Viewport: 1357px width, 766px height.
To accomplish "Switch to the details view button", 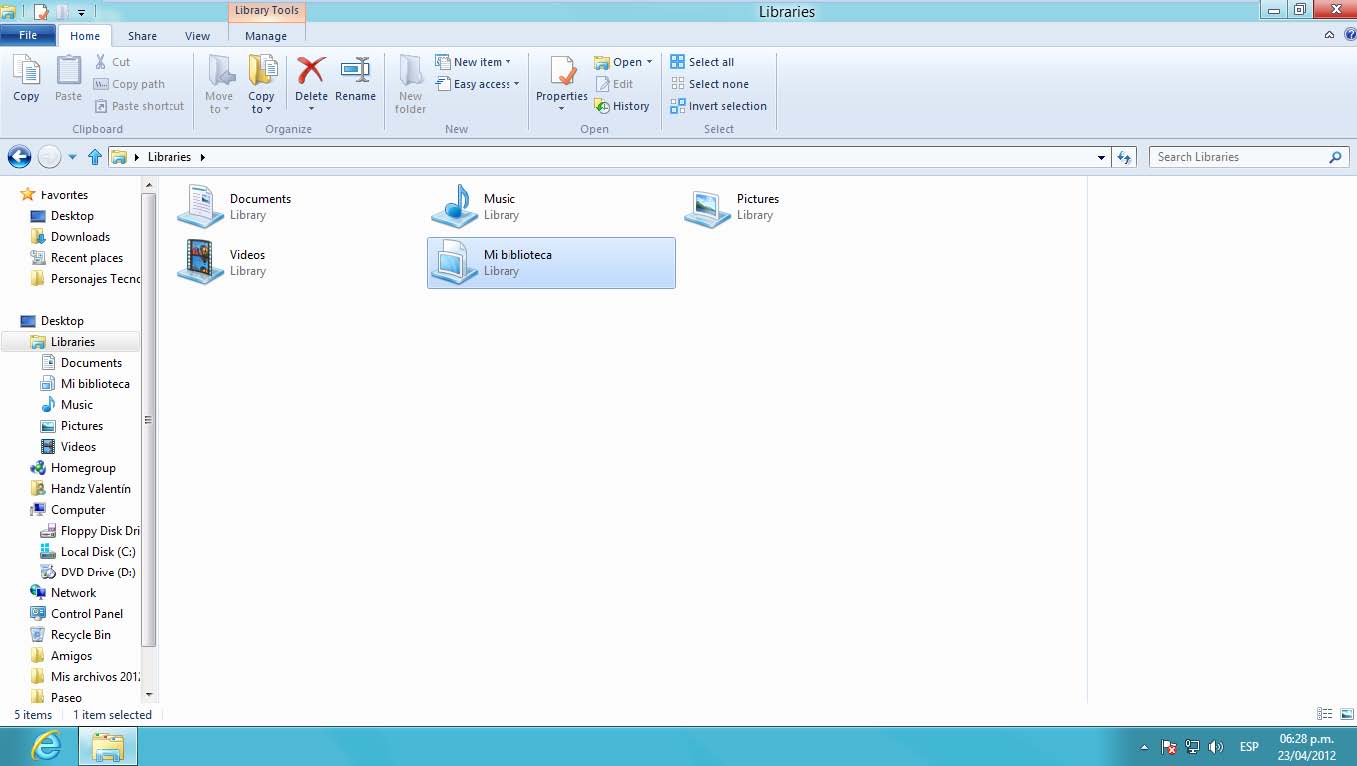I will 1325,714.
